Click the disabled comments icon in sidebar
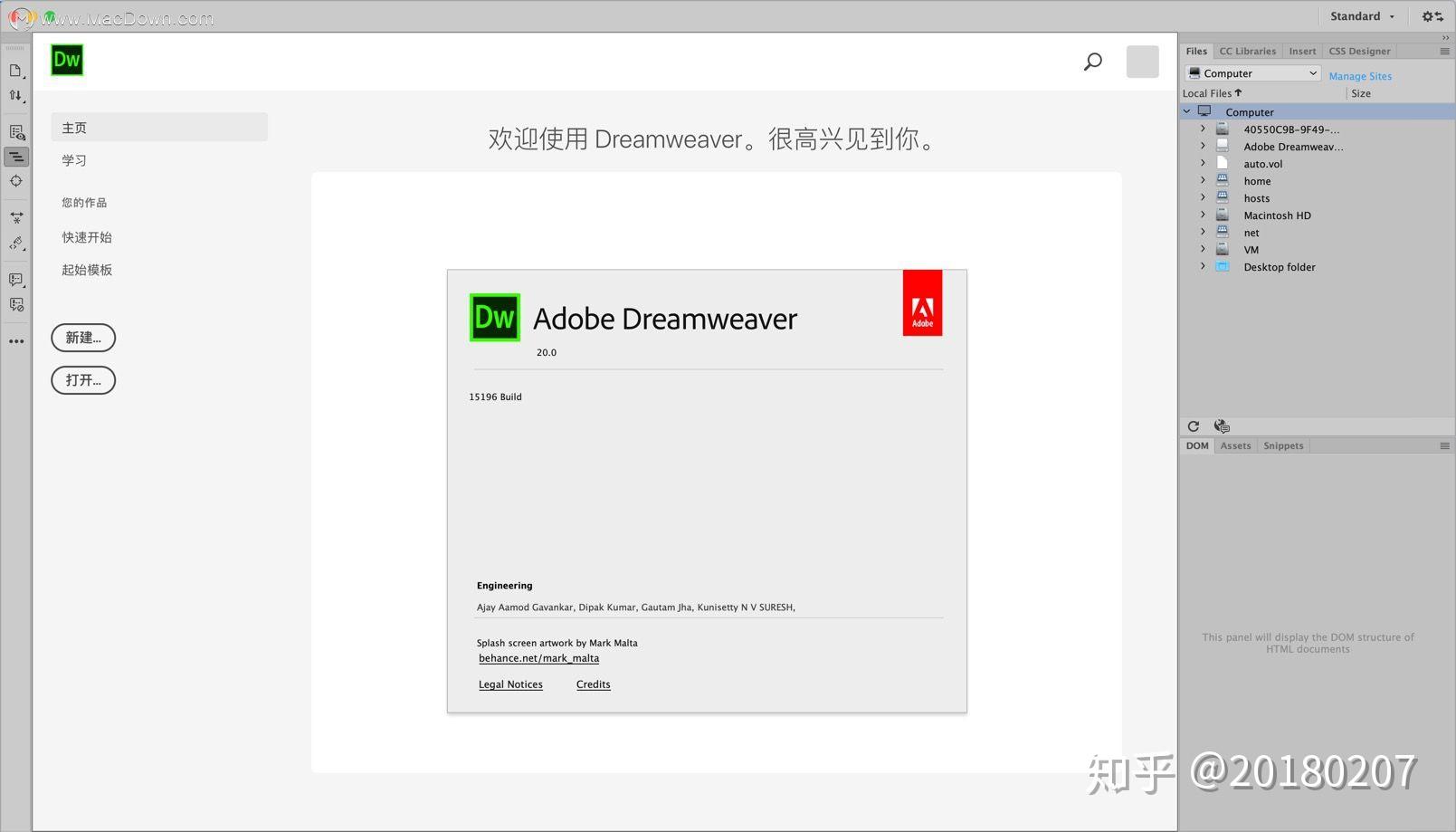The width and height of the screenshot is (1456, 832). click(15, 304)
